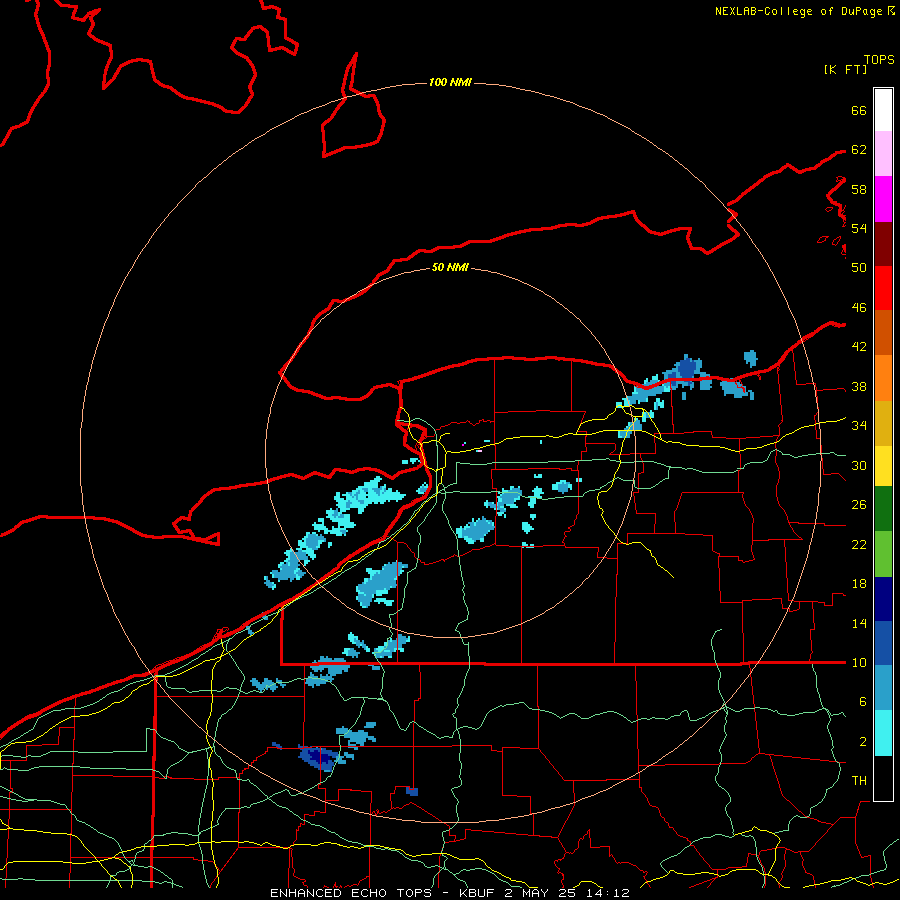The height and width of the screenshot is (900, 900).
Task: Click the white top color swatch
Action: 883,110
